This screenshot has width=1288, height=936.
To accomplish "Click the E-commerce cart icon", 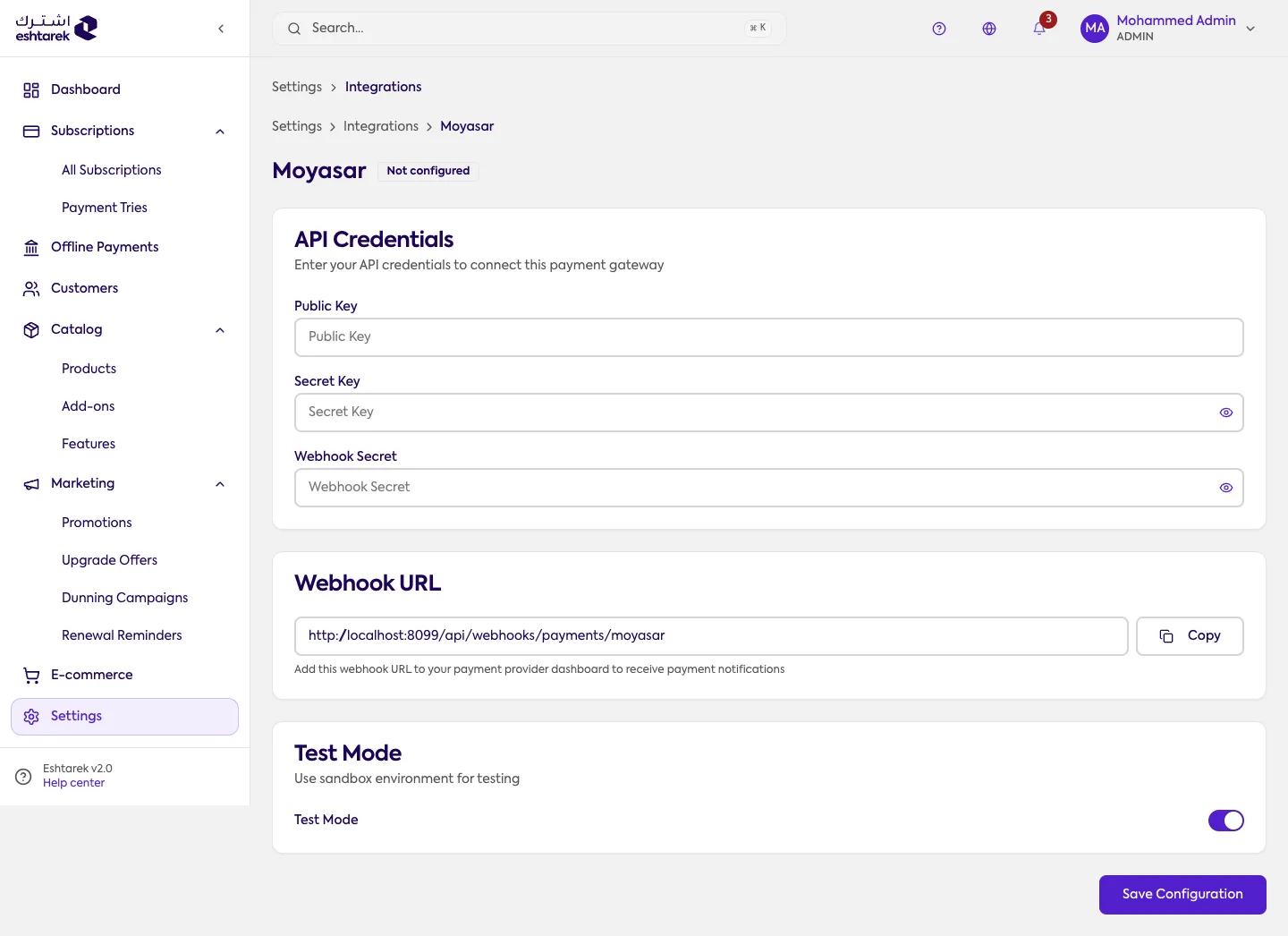I will (31, 675).
